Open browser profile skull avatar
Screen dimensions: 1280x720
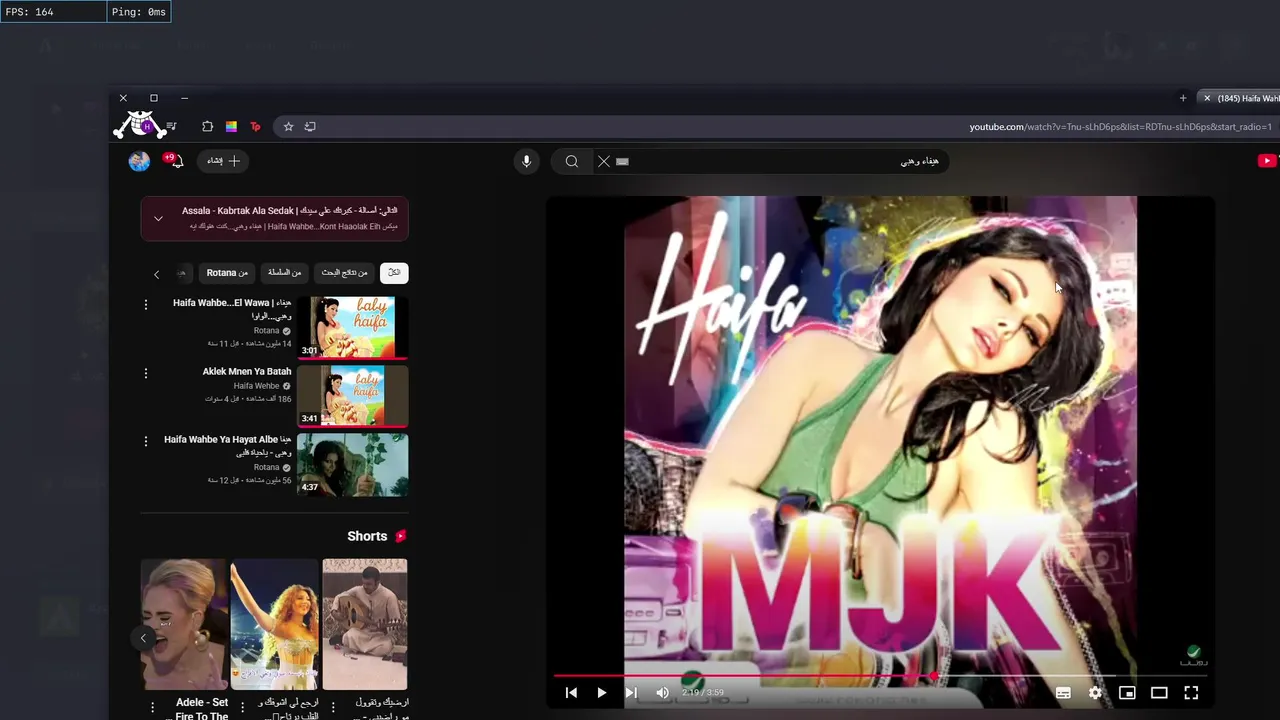coord(139,125)
